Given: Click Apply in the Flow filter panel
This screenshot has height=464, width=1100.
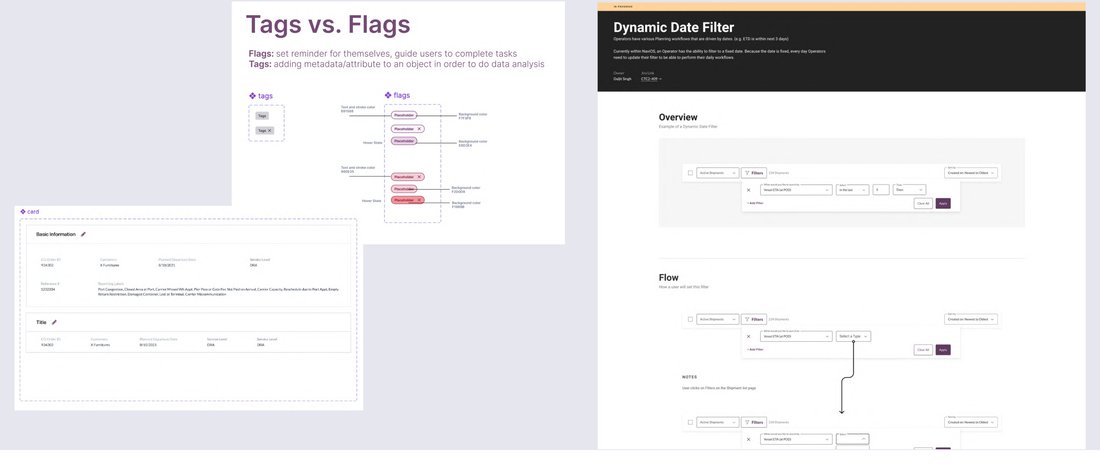Looking at the screenshot, I should coord(943,350).
